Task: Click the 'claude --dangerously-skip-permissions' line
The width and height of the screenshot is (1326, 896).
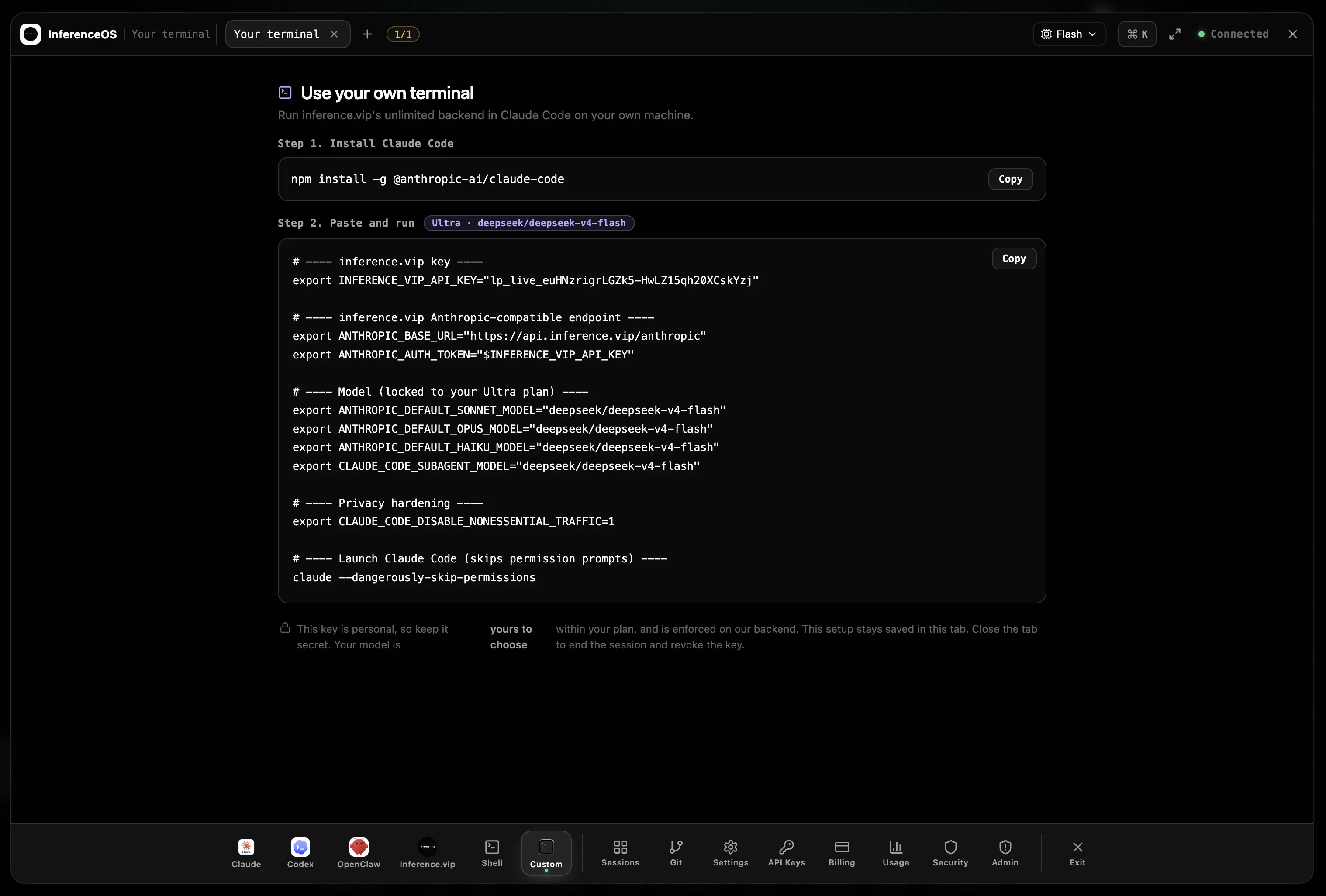Action: 414,577
